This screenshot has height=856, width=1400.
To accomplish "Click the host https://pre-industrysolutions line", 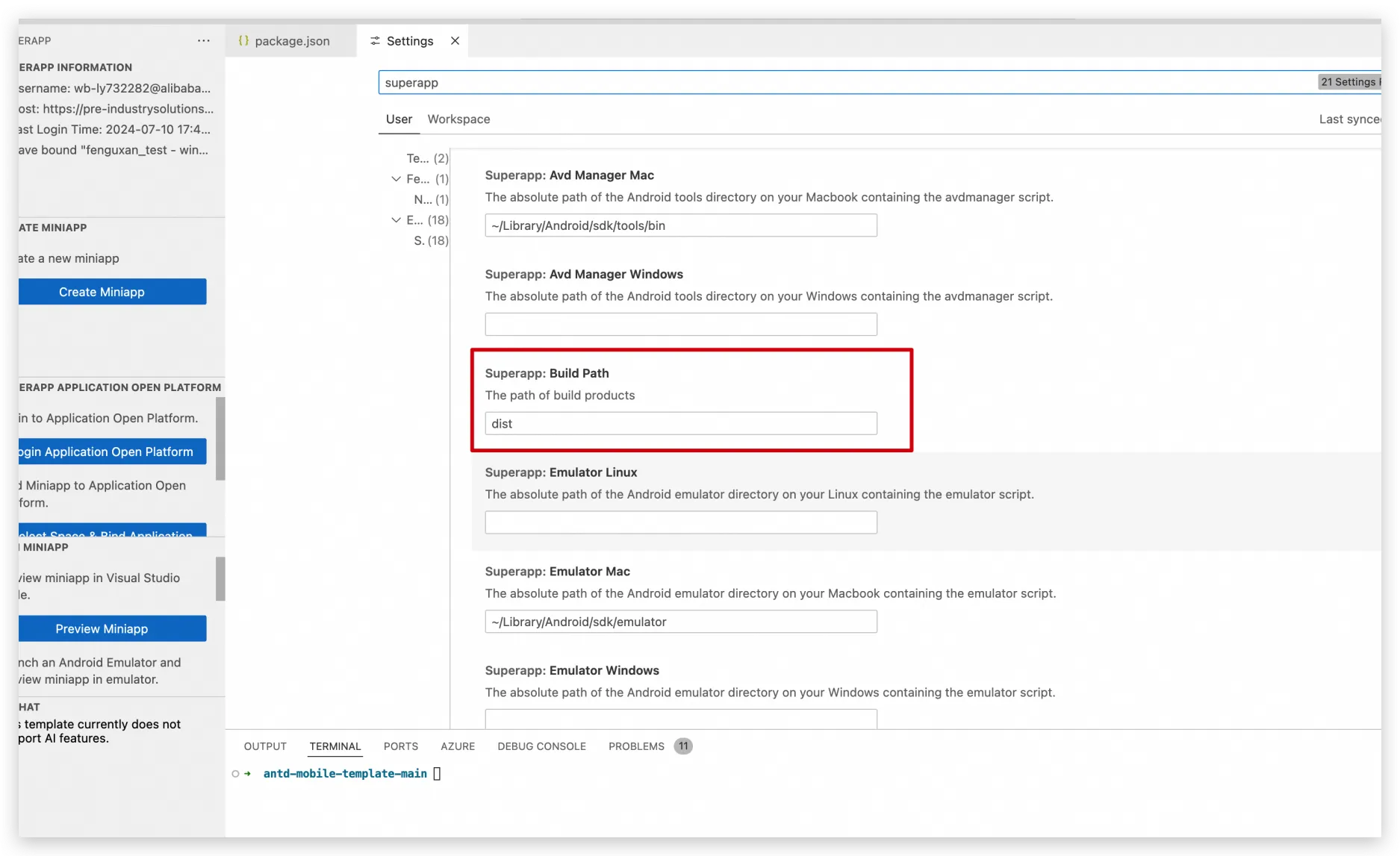I will tap(116, 109).
